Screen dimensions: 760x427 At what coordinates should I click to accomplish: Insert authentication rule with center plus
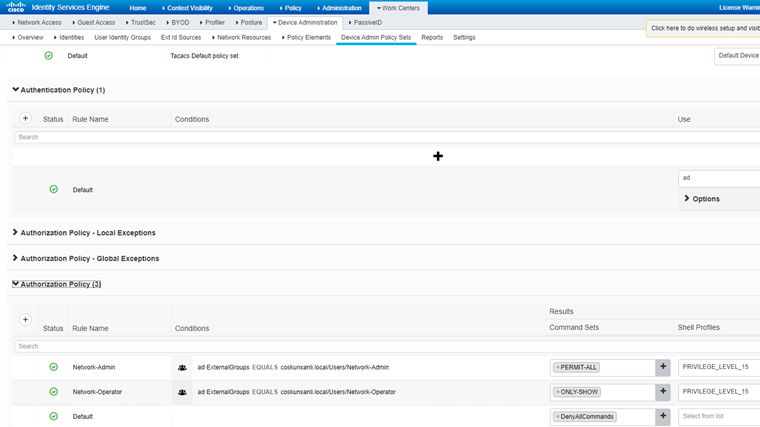pyautogui.click(x=438, y=156)
